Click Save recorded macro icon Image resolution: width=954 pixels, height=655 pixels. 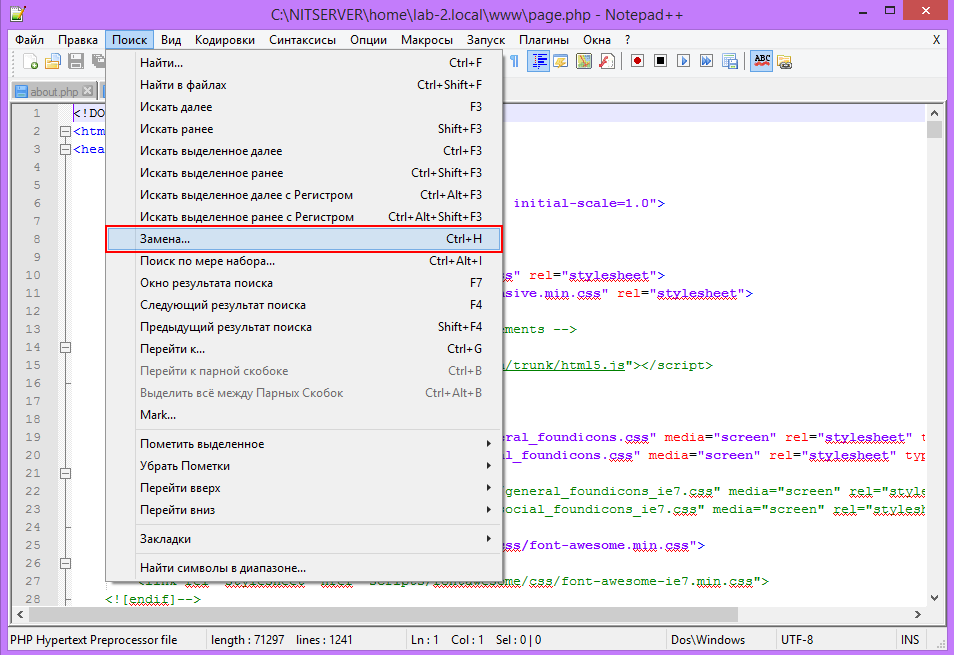click(x=730, y=61)
